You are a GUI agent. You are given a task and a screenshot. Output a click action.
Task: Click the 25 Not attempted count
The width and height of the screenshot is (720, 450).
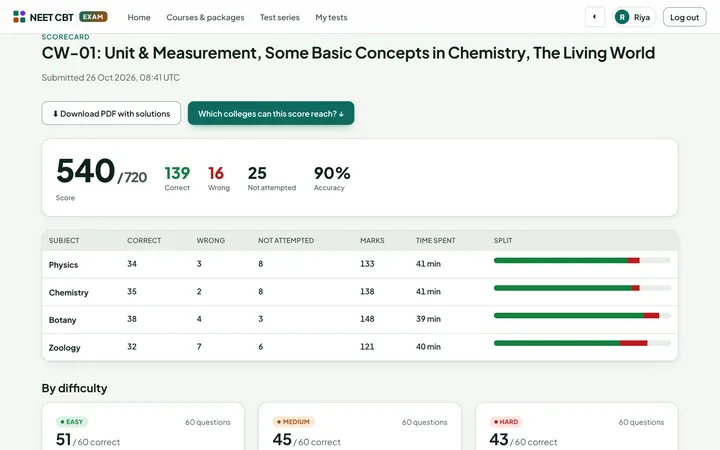257,173
